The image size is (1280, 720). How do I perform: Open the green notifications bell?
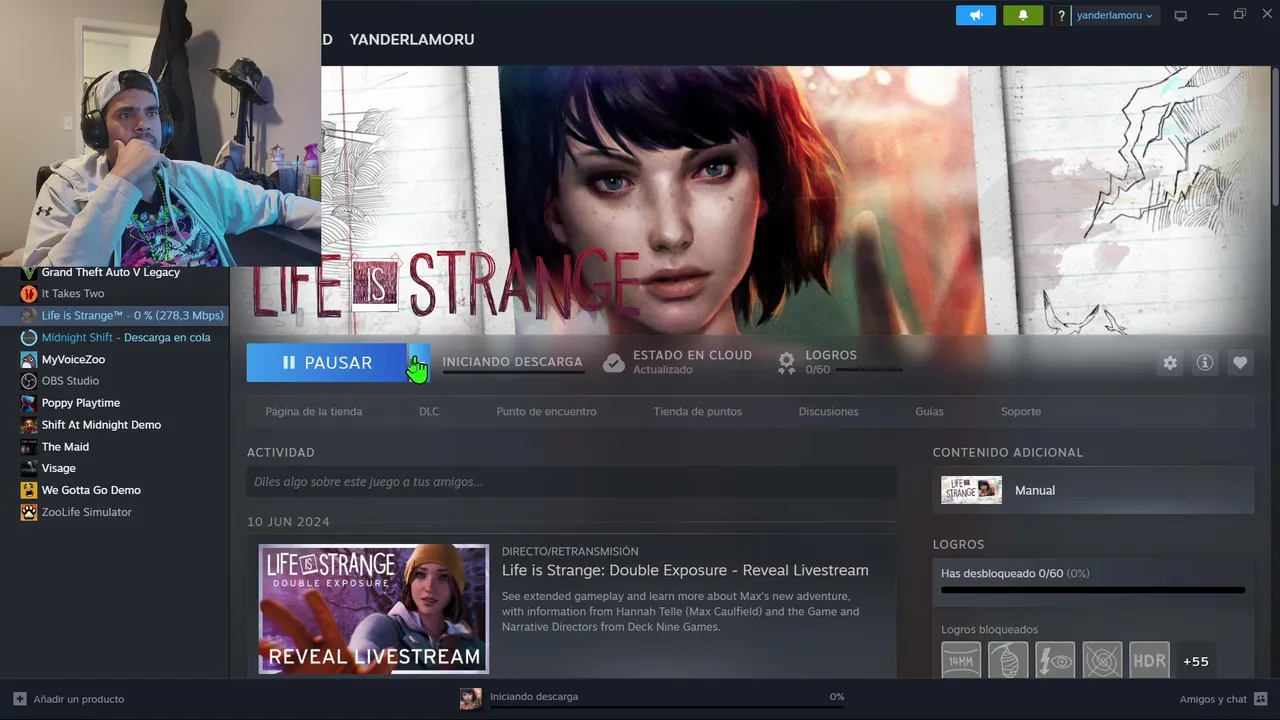[x=1022, y=15]
